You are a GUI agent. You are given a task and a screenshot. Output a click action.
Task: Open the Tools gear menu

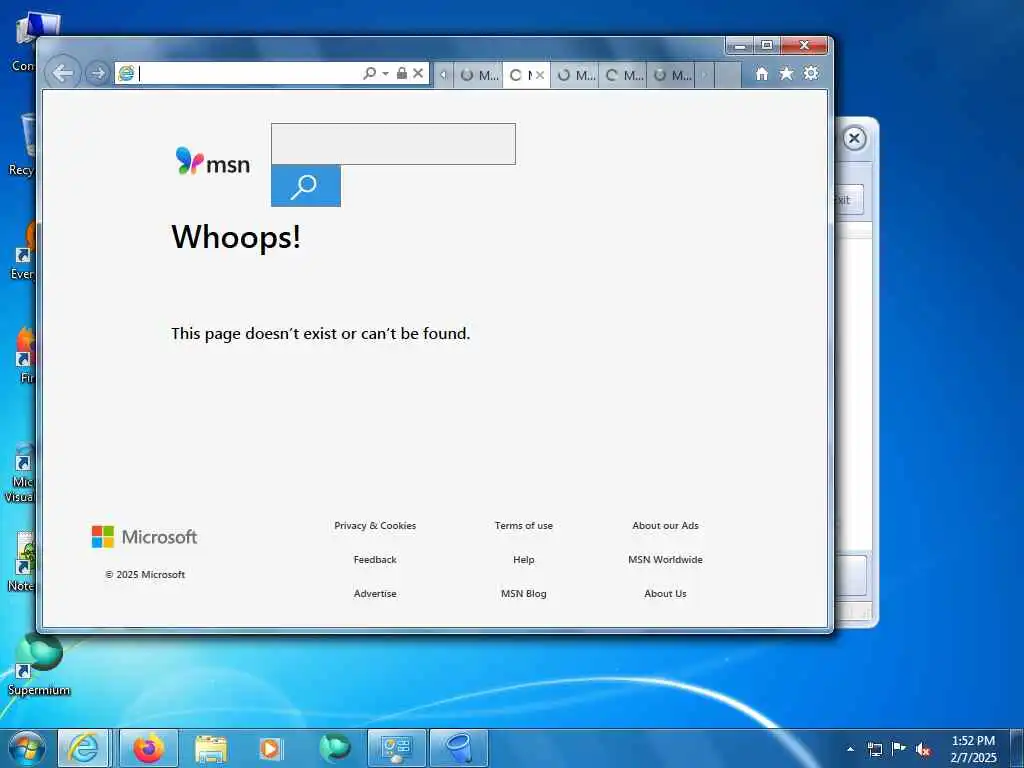coord(811,73)
